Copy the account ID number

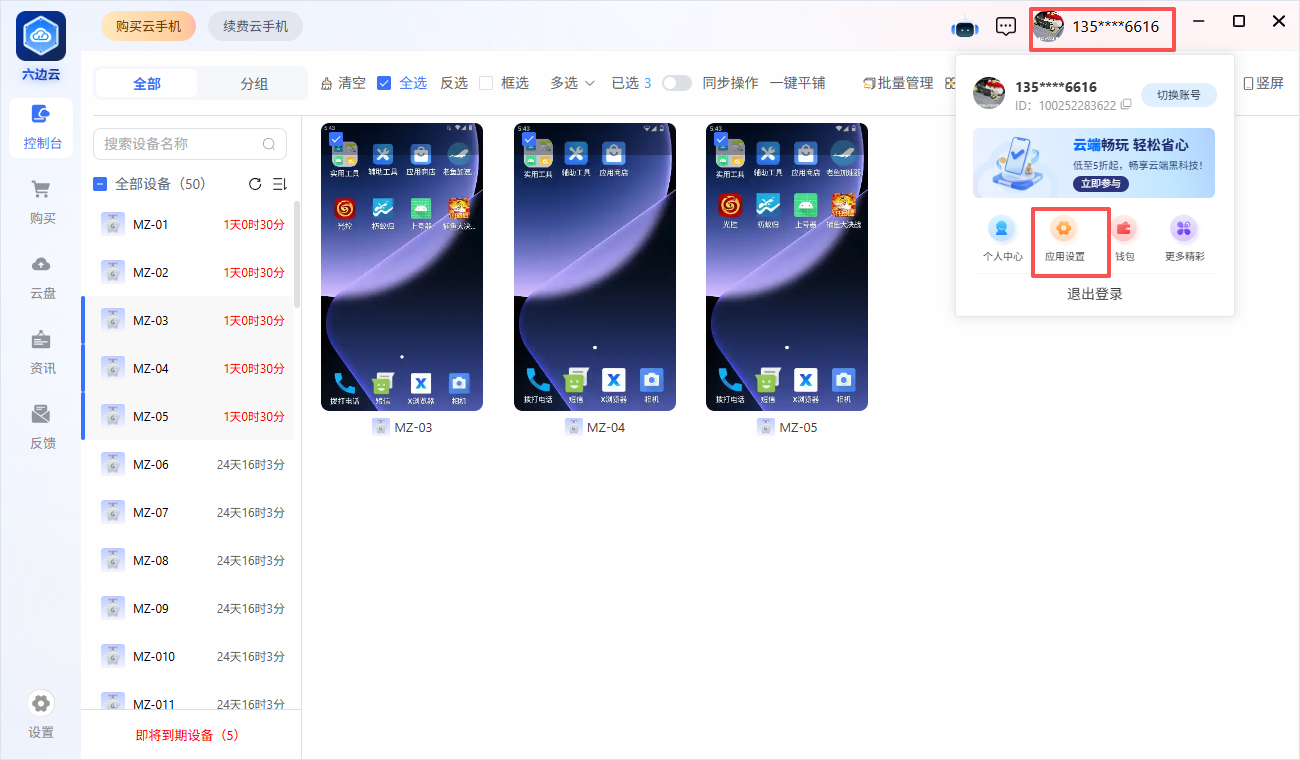pos(1126,105)
